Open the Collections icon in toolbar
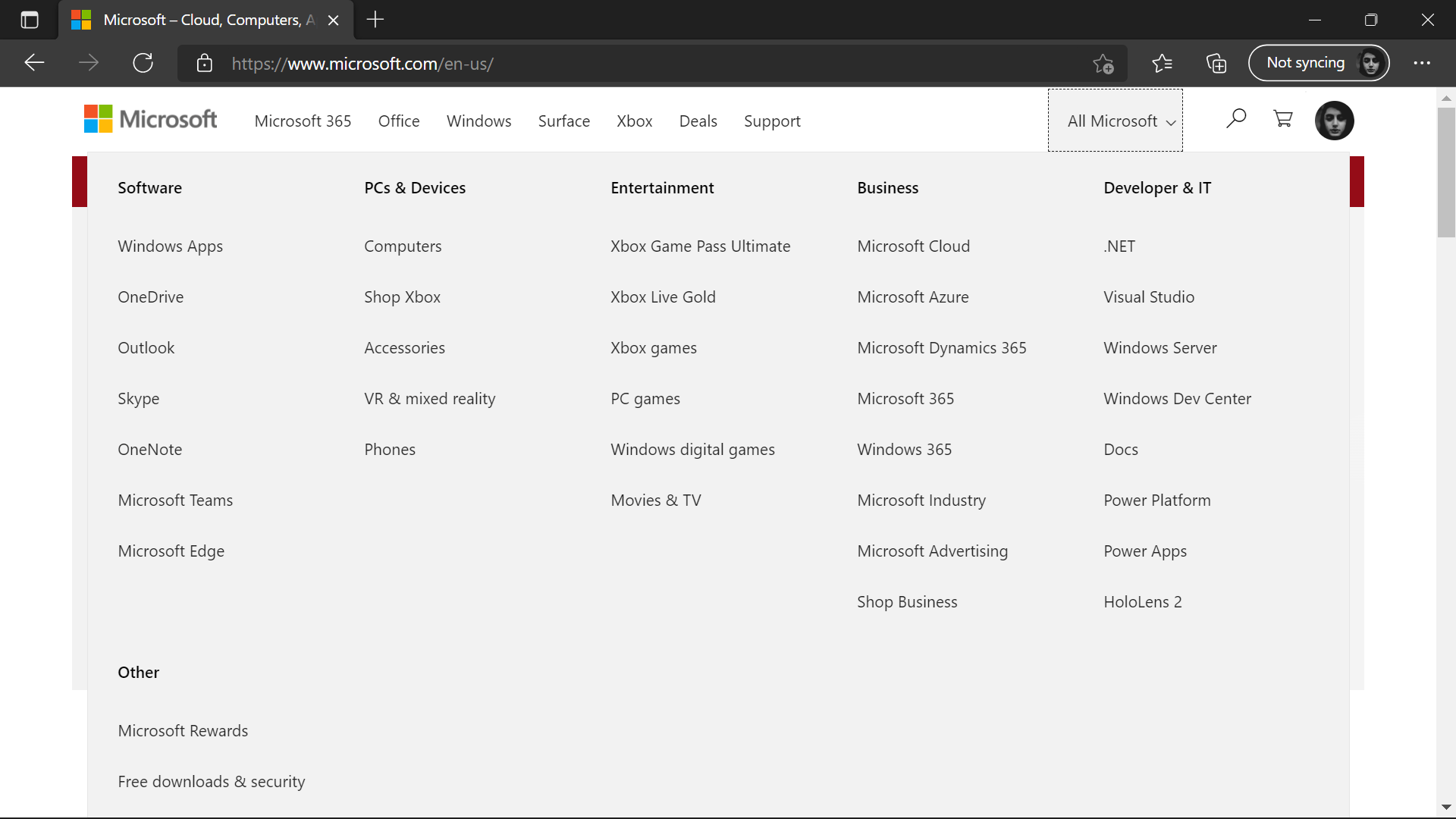The width and height of the screenshot is (1456, 819). coord(1216,64)
